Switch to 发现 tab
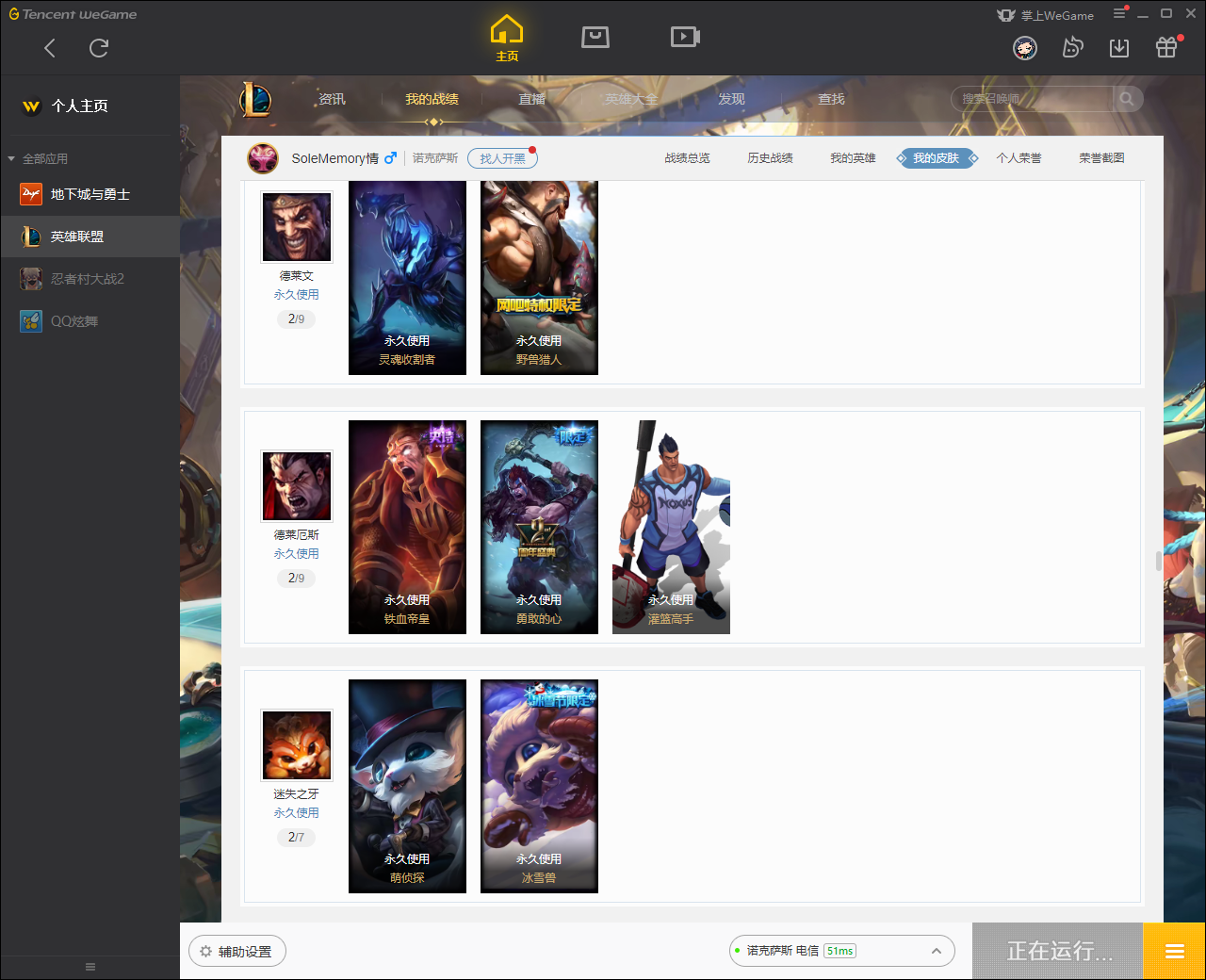1206x980 pixels. (x=731, y=99)
